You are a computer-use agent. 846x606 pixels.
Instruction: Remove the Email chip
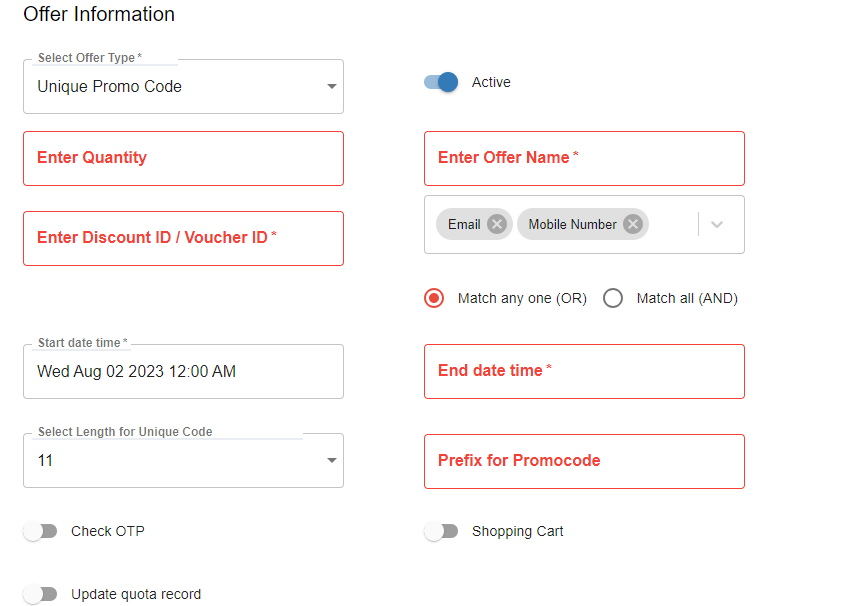(x=497, y=224)
